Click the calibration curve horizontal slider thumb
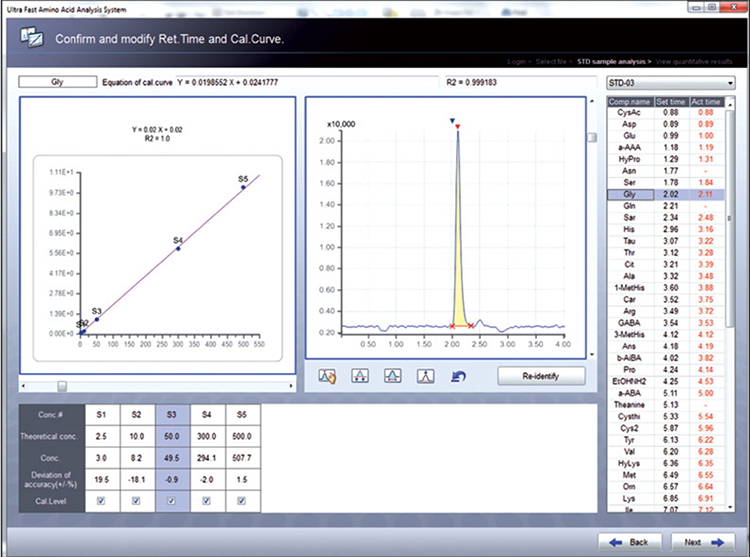The height and width of the screenshot is (557, 750). click(62, 385)
